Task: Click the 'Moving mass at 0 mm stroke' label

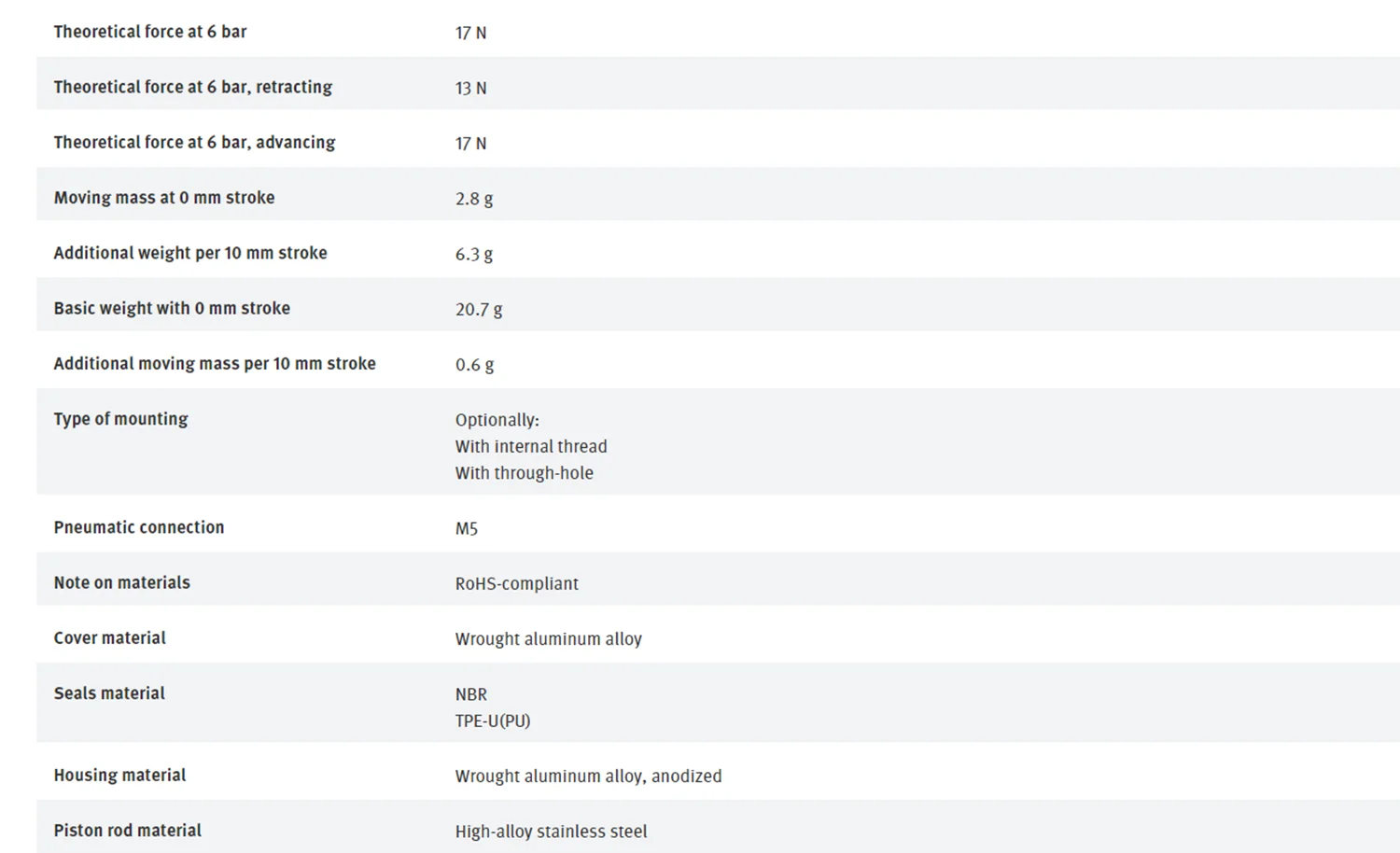Action: 164,197
